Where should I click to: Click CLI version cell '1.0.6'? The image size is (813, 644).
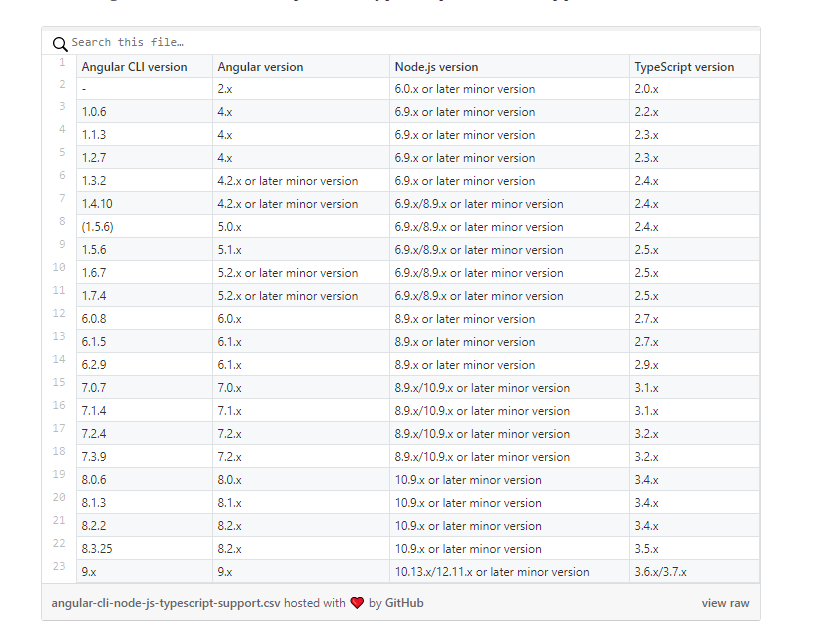click(x=145, y=112)
